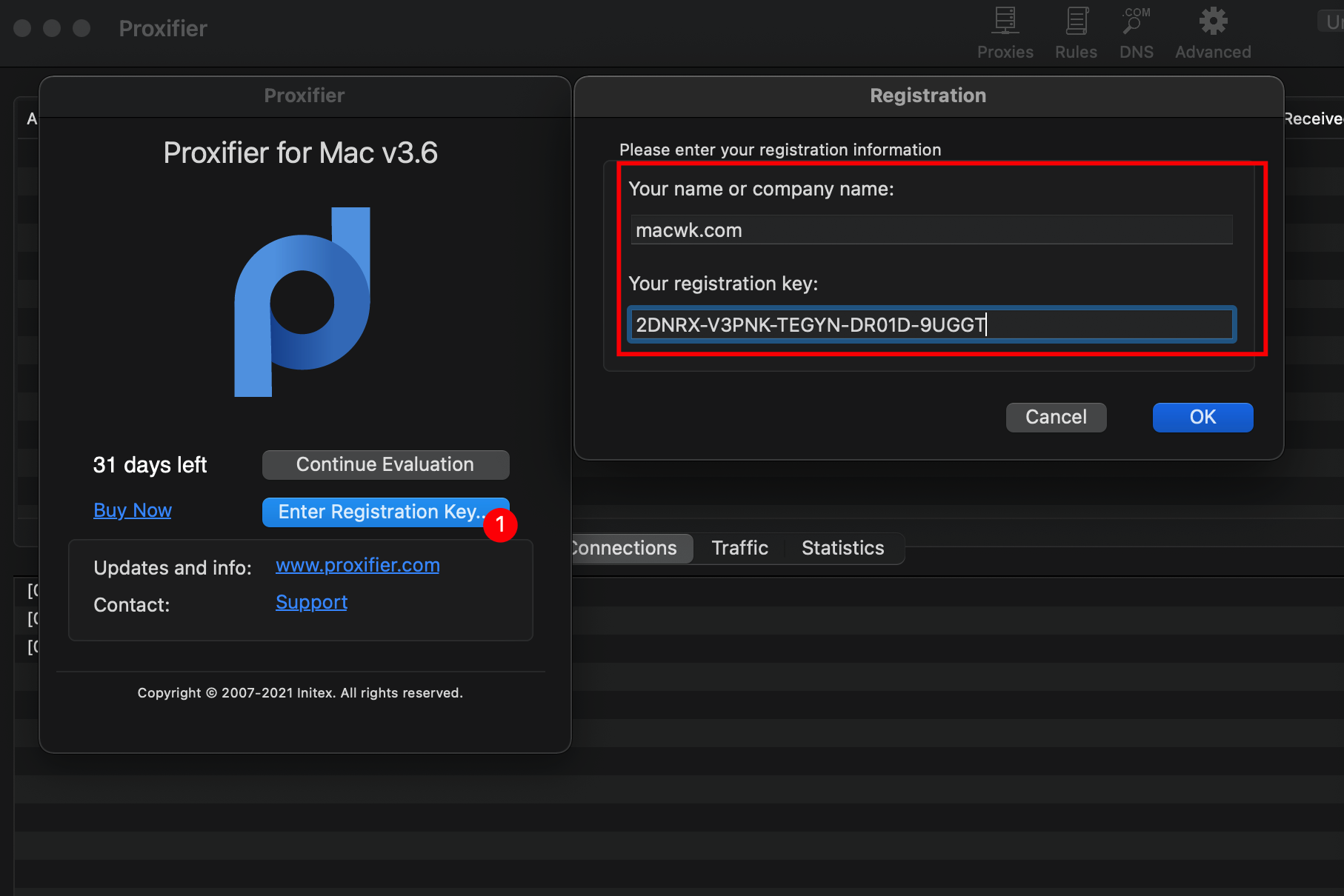The height and width of the screenshot is (896, 1344).
Task: Click the yellow minimize window button
Action: [x=52, y=28]
